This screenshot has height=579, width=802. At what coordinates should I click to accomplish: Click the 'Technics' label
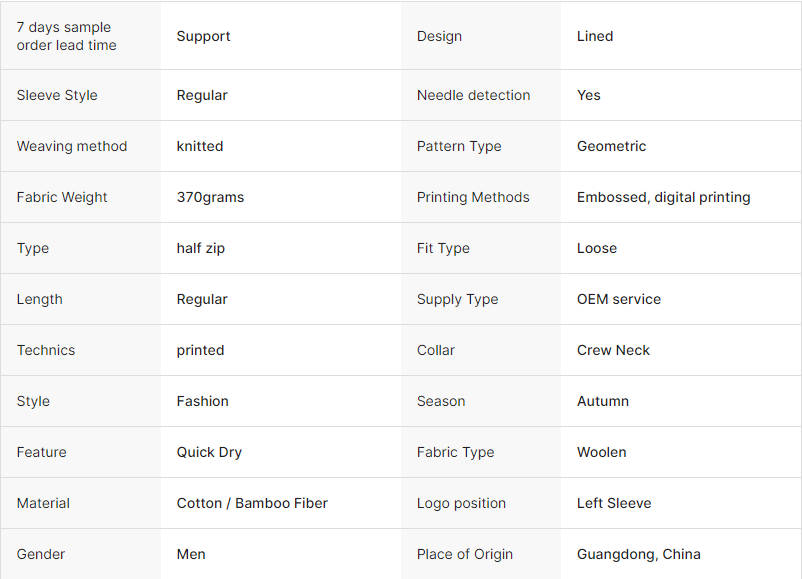click(x=46, y=350)
